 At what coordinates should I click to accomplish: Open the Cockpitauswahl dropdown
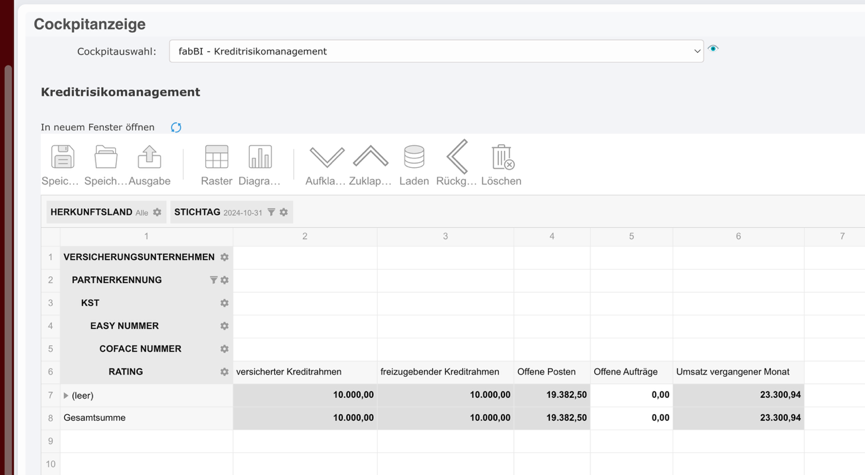(436, 51)
